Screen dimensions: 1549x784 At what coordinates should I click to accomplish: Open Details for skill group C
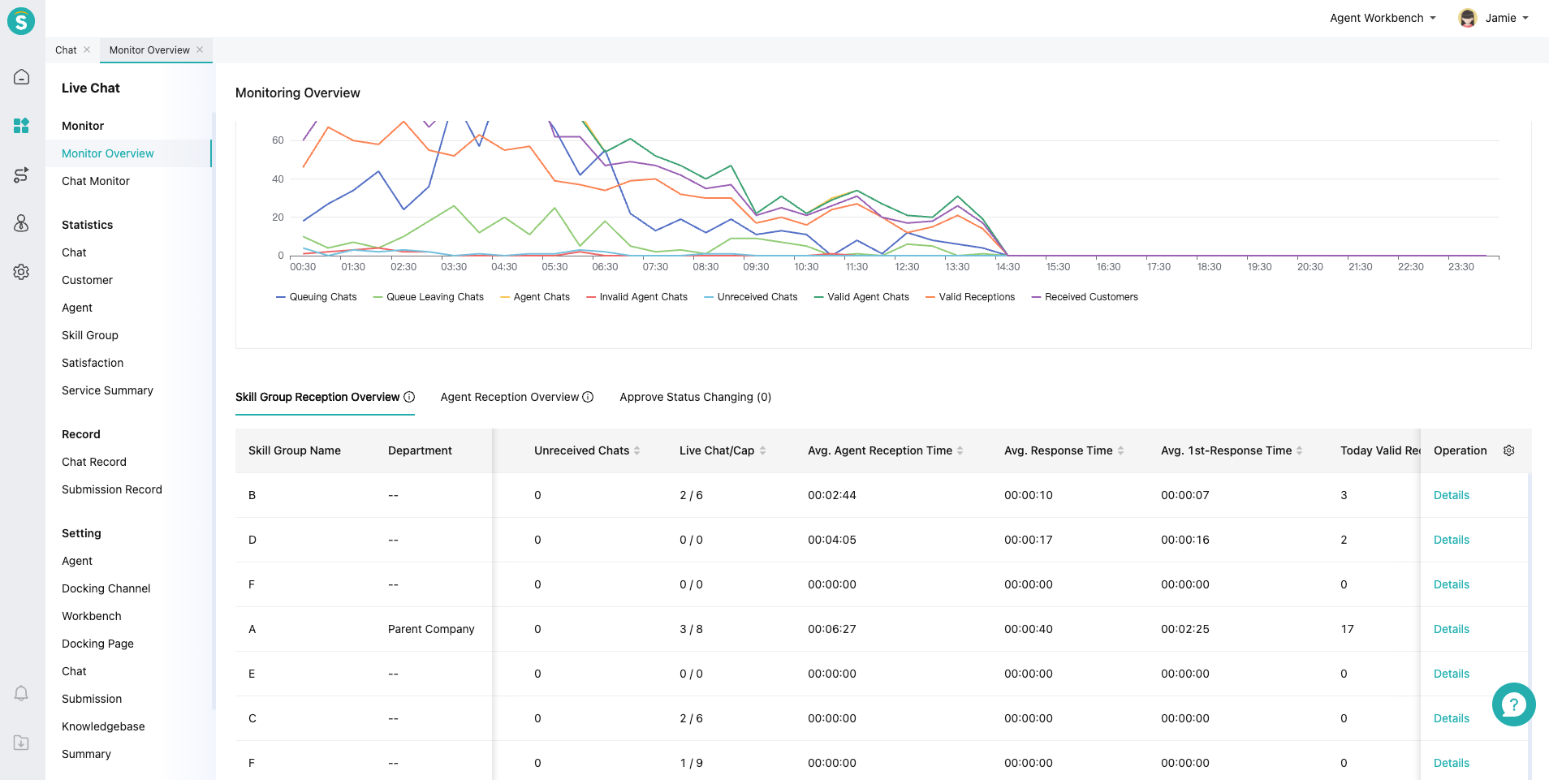(x=1452, y=718)
